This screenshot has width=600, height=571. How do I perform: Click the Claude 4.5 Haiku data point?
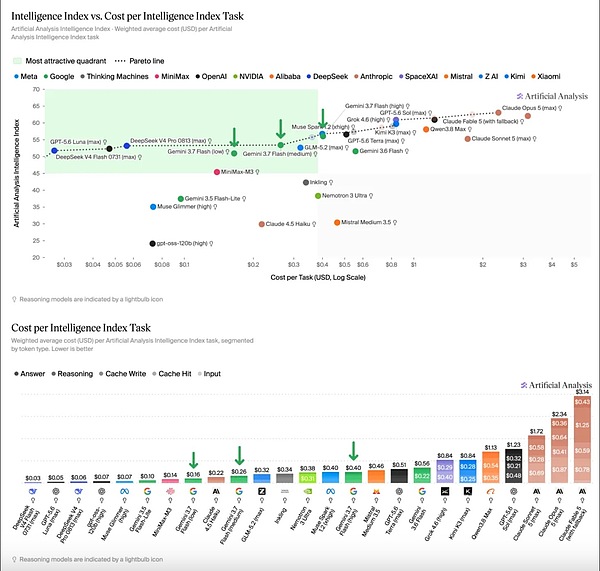[x=261, y=224]
